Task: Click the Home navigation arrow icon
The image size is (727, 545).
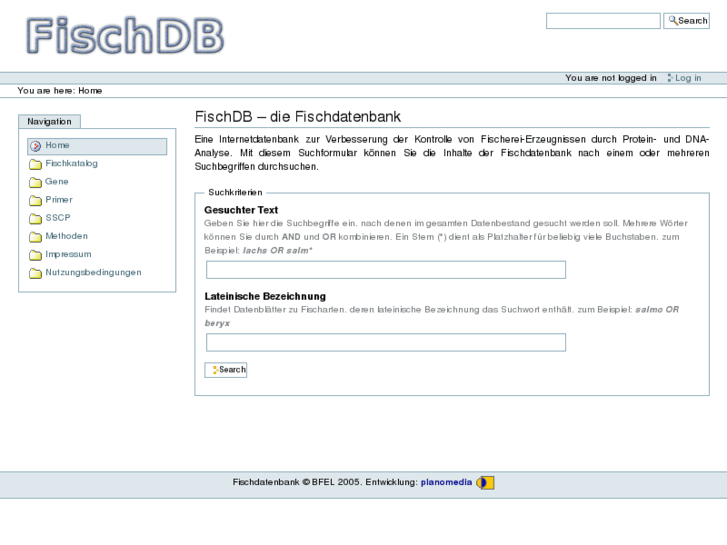Action: tap(35, 146)
